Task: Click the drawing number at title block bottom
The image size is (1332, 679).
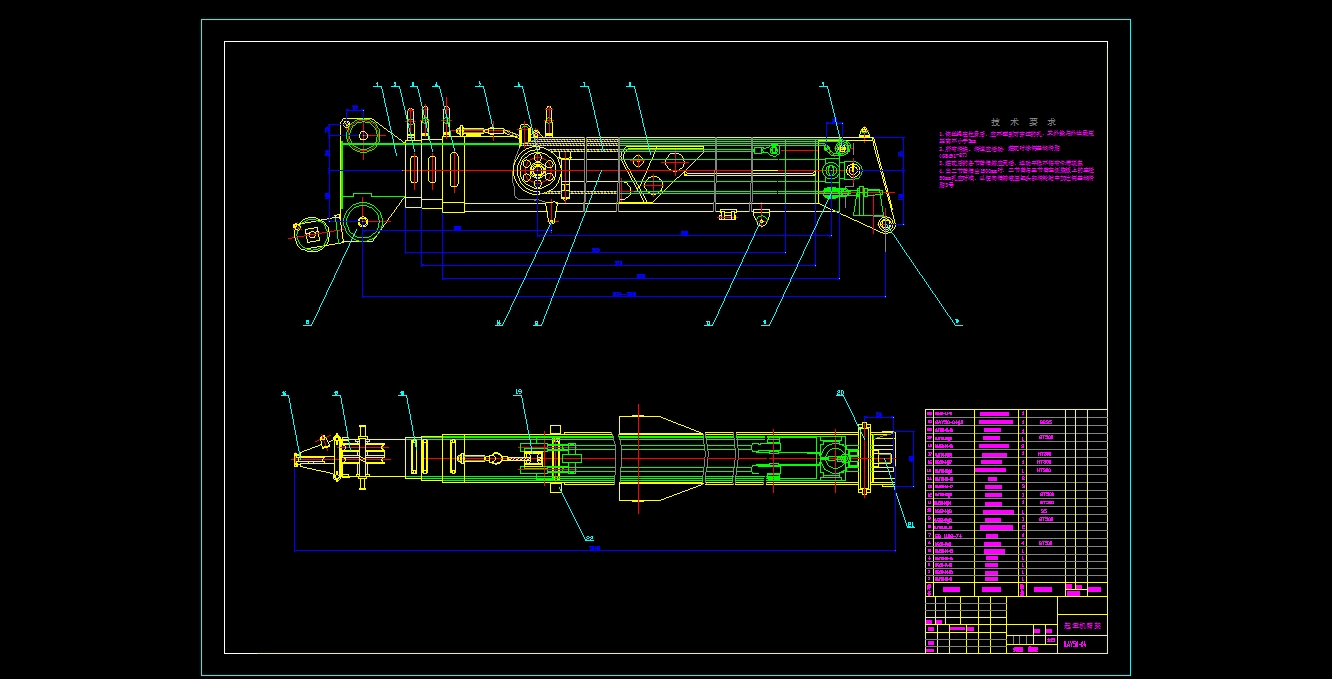Action: 1074,645
